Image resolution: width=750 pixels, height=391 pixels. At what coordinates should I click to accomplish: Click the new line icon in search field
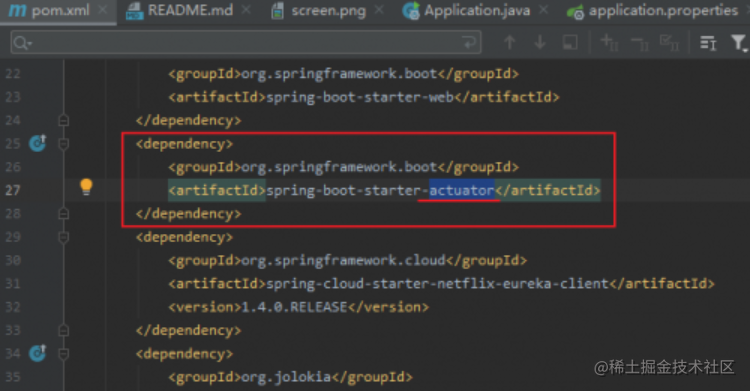tap(469, 43)
